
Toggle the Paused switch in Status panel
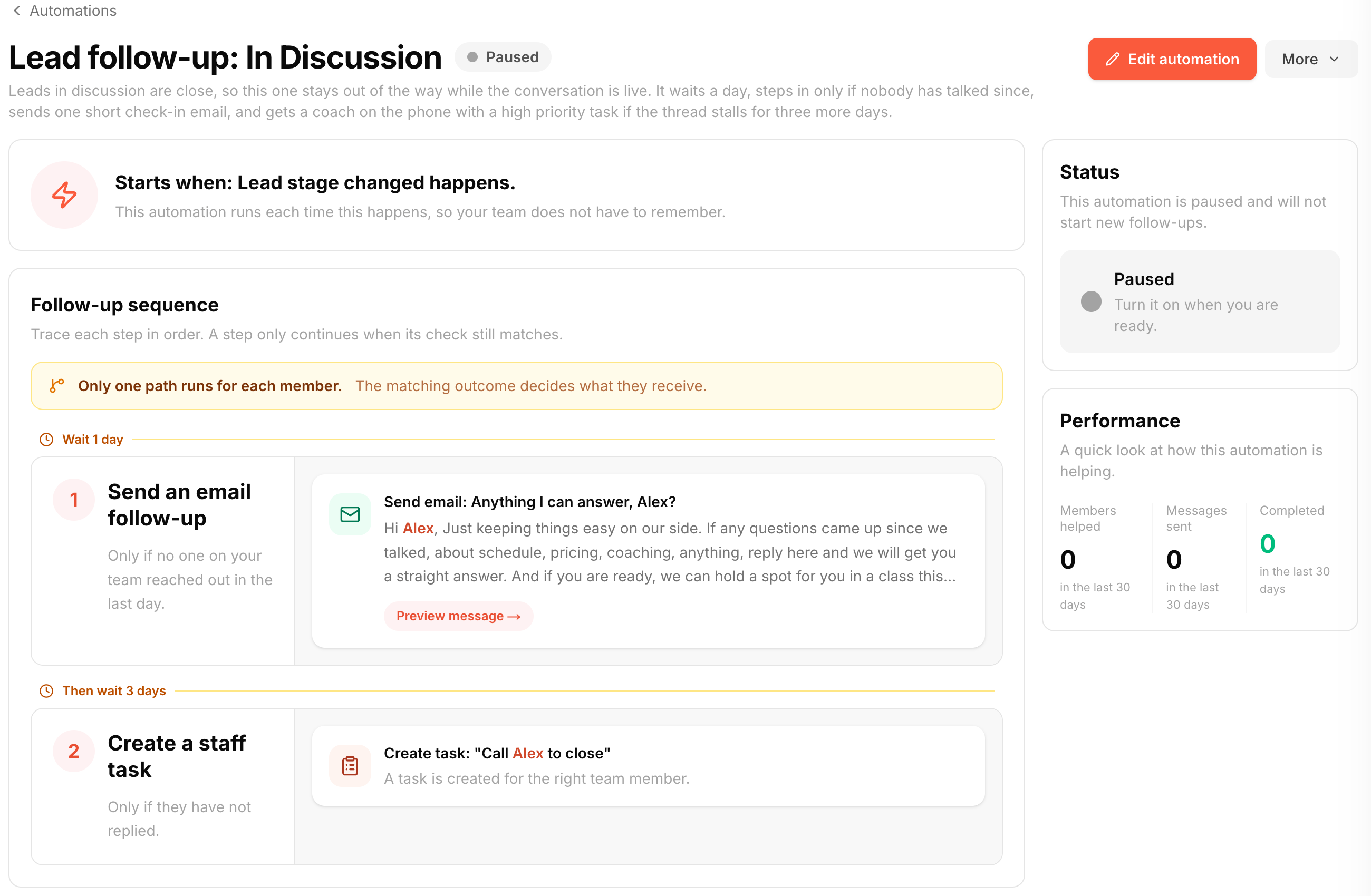pos(1090,301)
